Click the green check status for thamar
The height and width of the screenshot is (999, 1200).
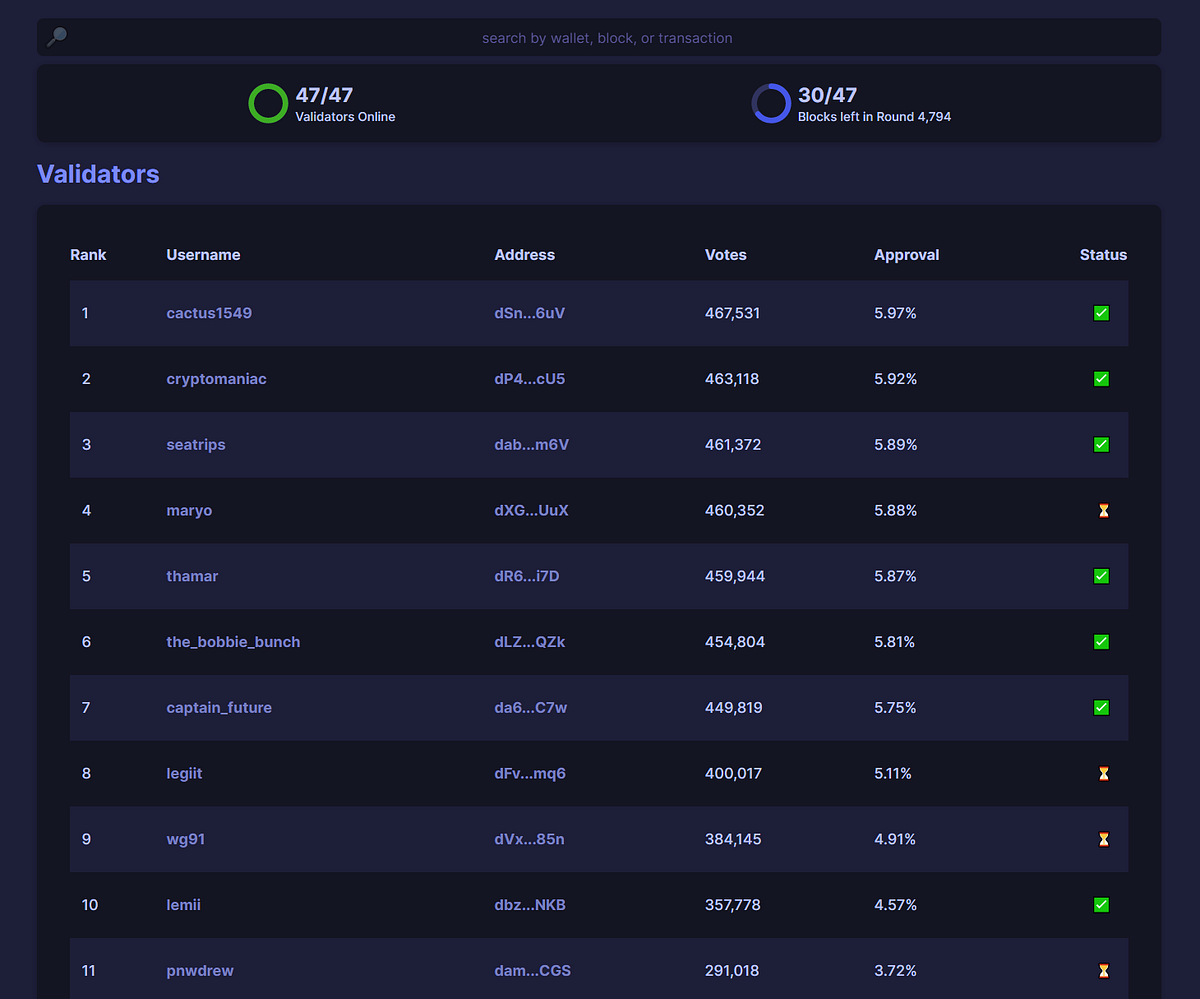1101,576
